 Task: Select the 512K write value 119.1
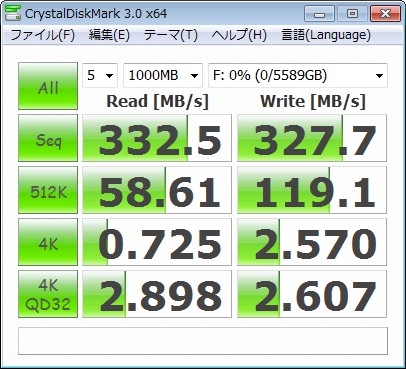(312, 190)
